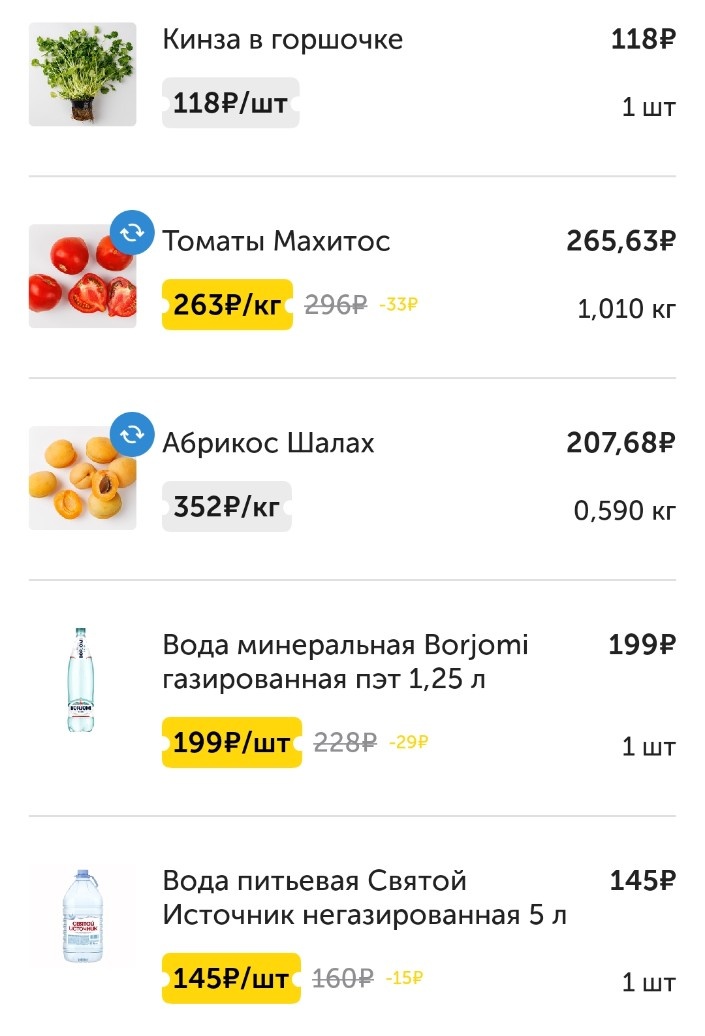Open the Borjomi mineral water image

point(82,678)
